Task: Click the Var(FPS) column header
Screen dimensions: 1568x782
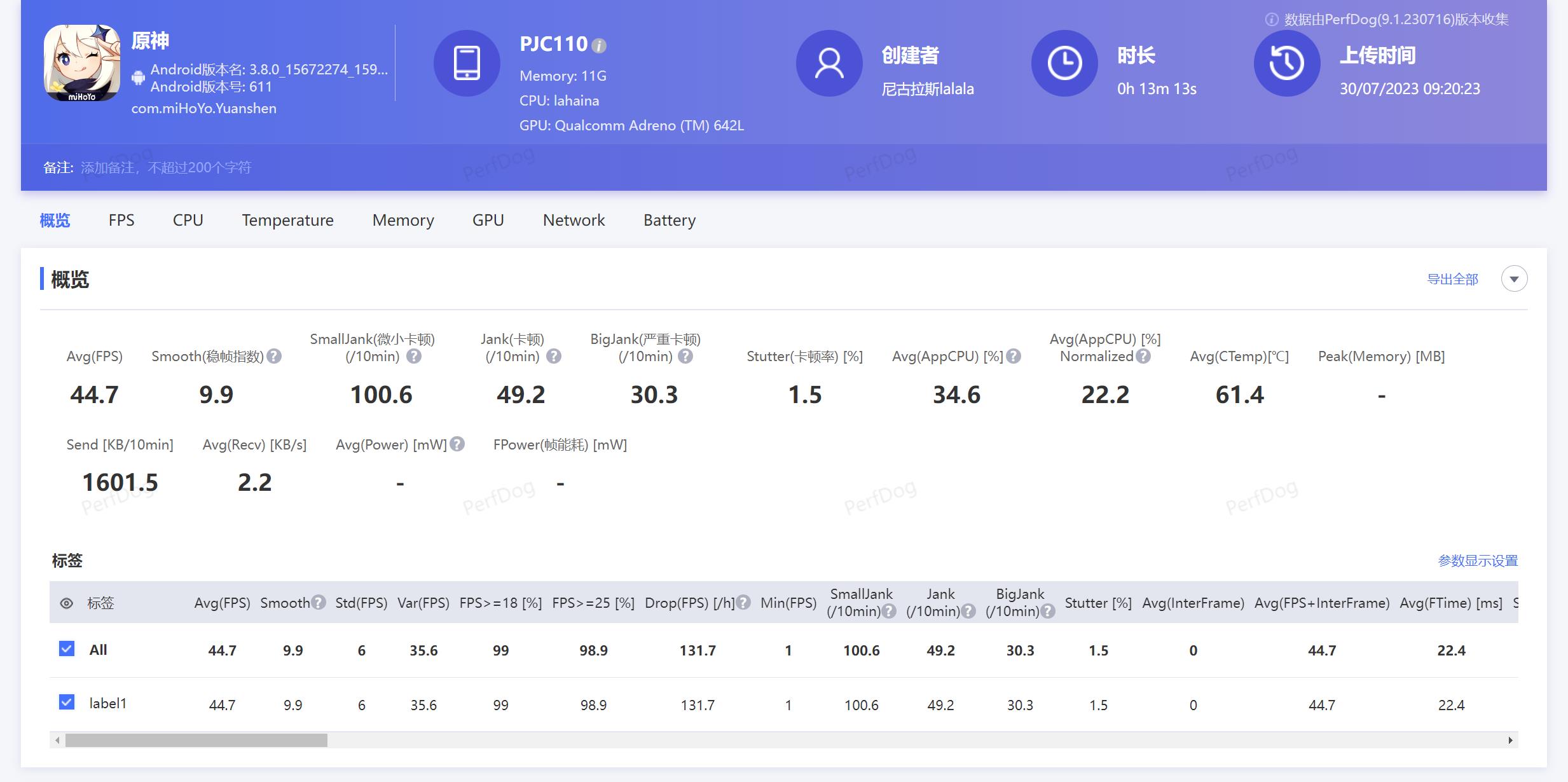Action: tap(423, 603)
